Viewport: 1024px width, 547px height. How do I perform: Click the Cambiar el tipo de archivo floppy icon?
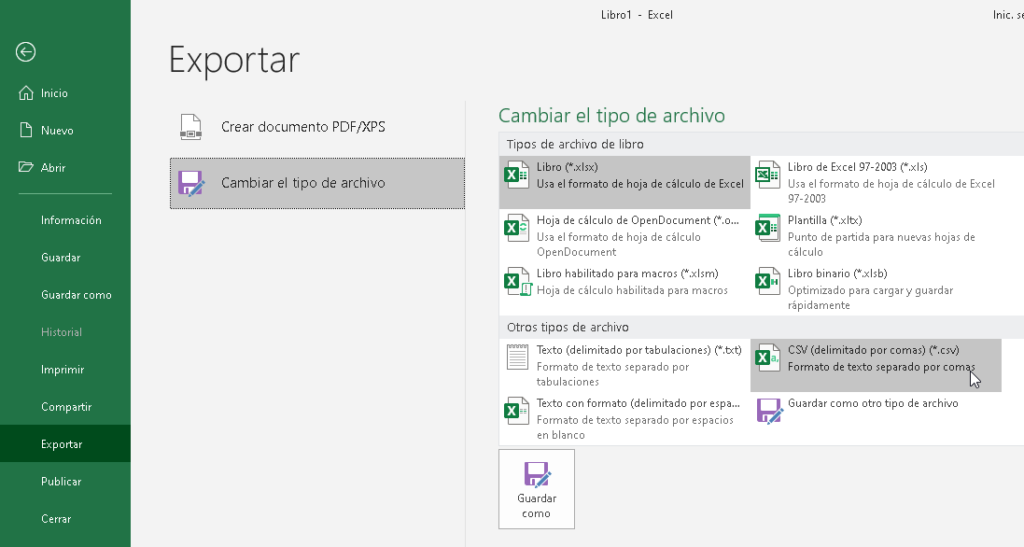point(191,183)
